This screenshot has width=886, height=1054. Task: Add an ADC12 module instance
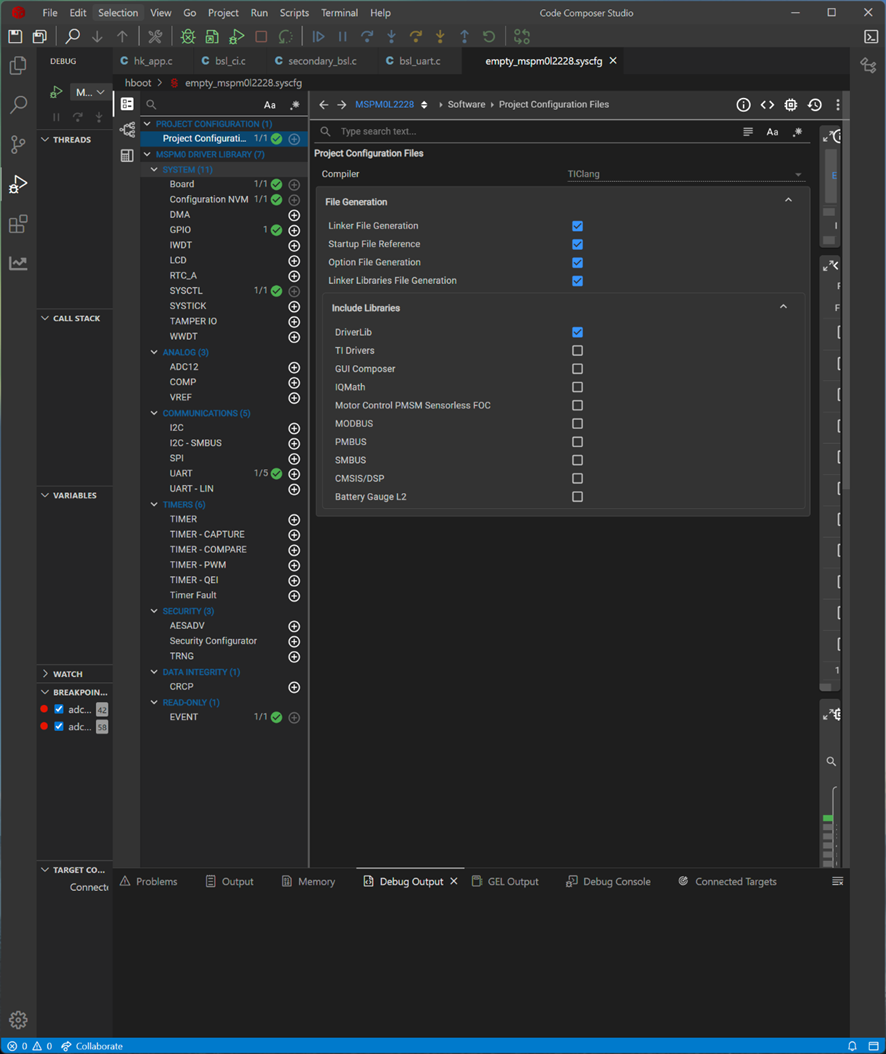294,368
